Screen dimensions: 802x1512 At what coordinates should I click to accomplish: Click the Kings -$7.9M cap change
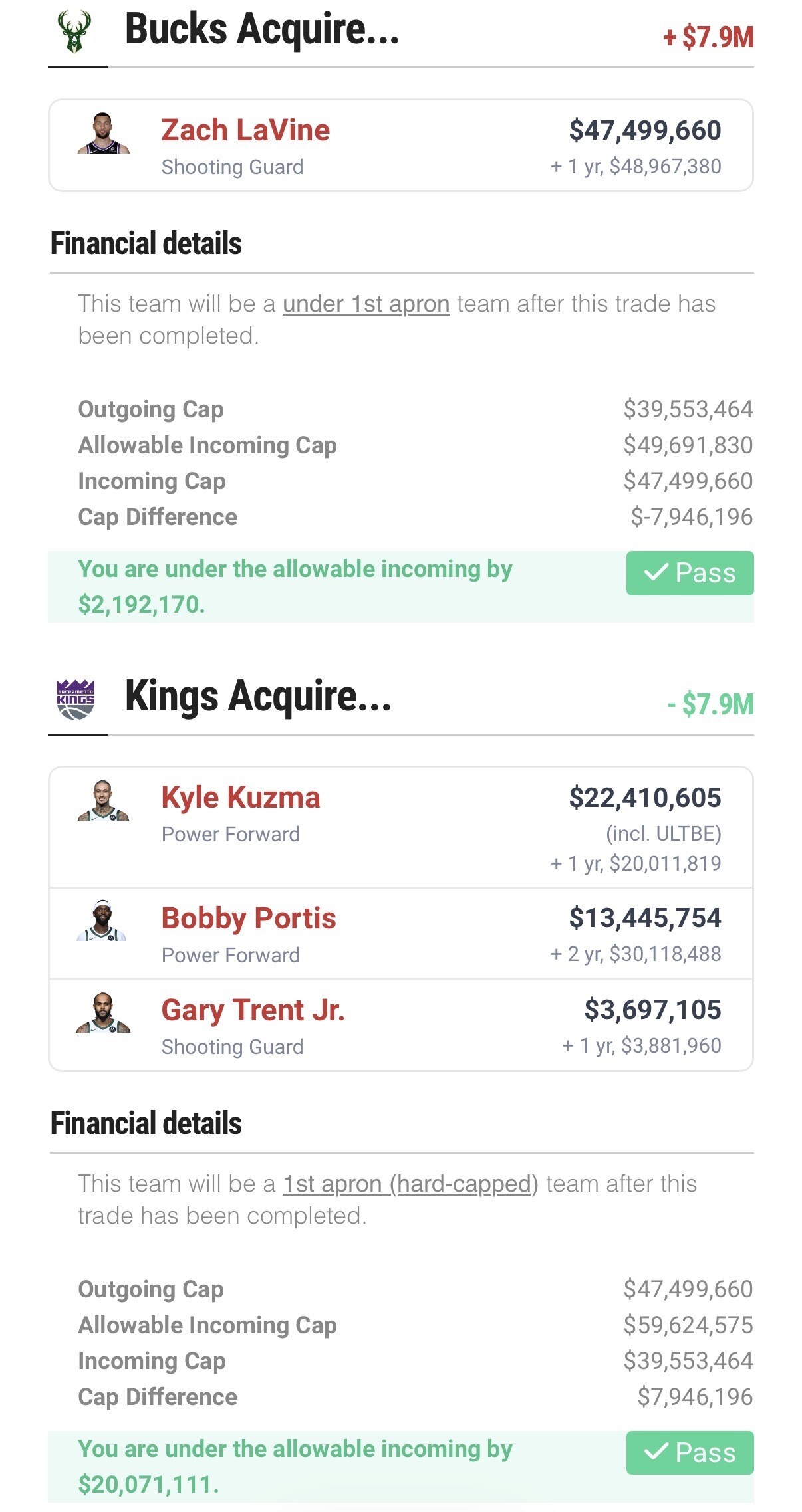710,704
